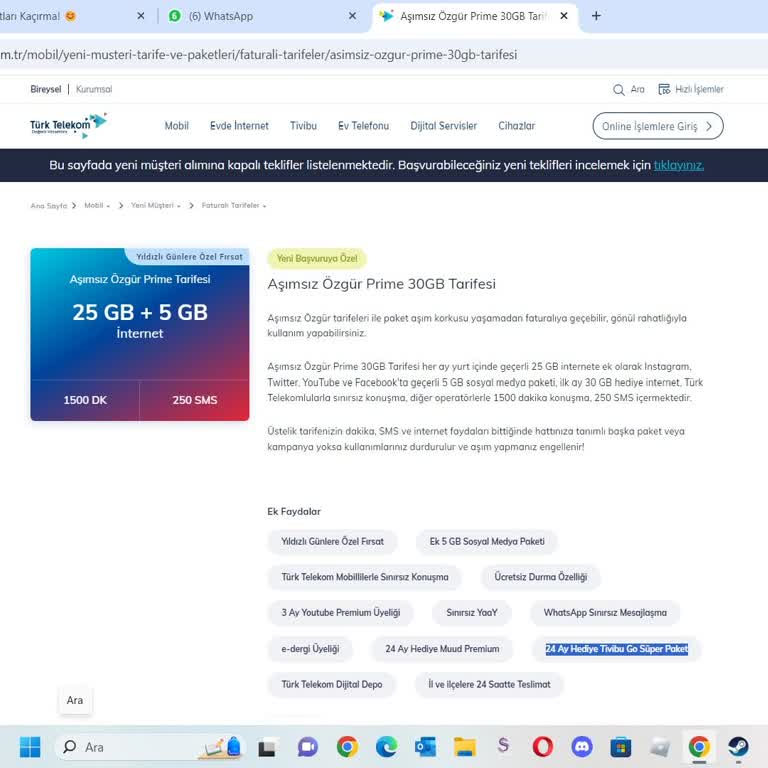
Task: Open a new browser tab
Action: [596, 16]
